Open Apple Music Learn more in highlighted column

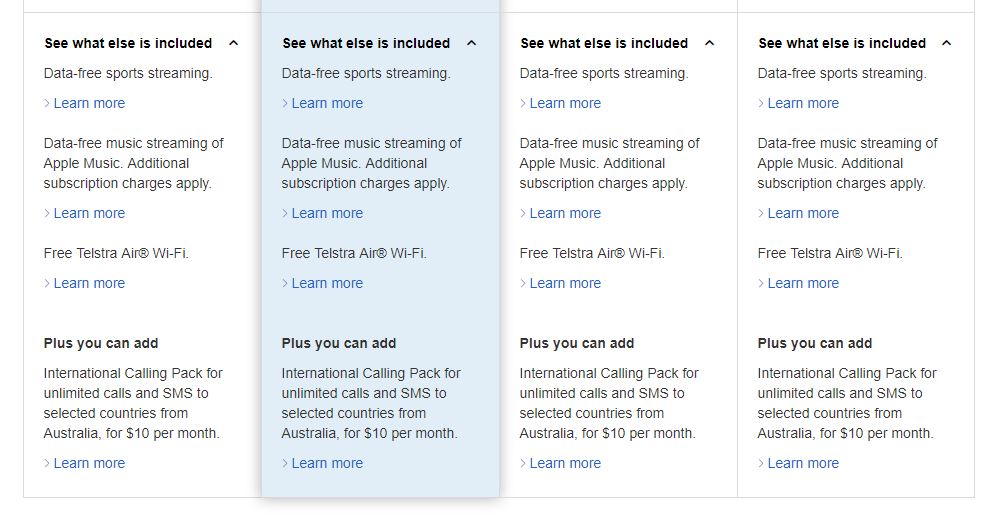coord(323,213)
